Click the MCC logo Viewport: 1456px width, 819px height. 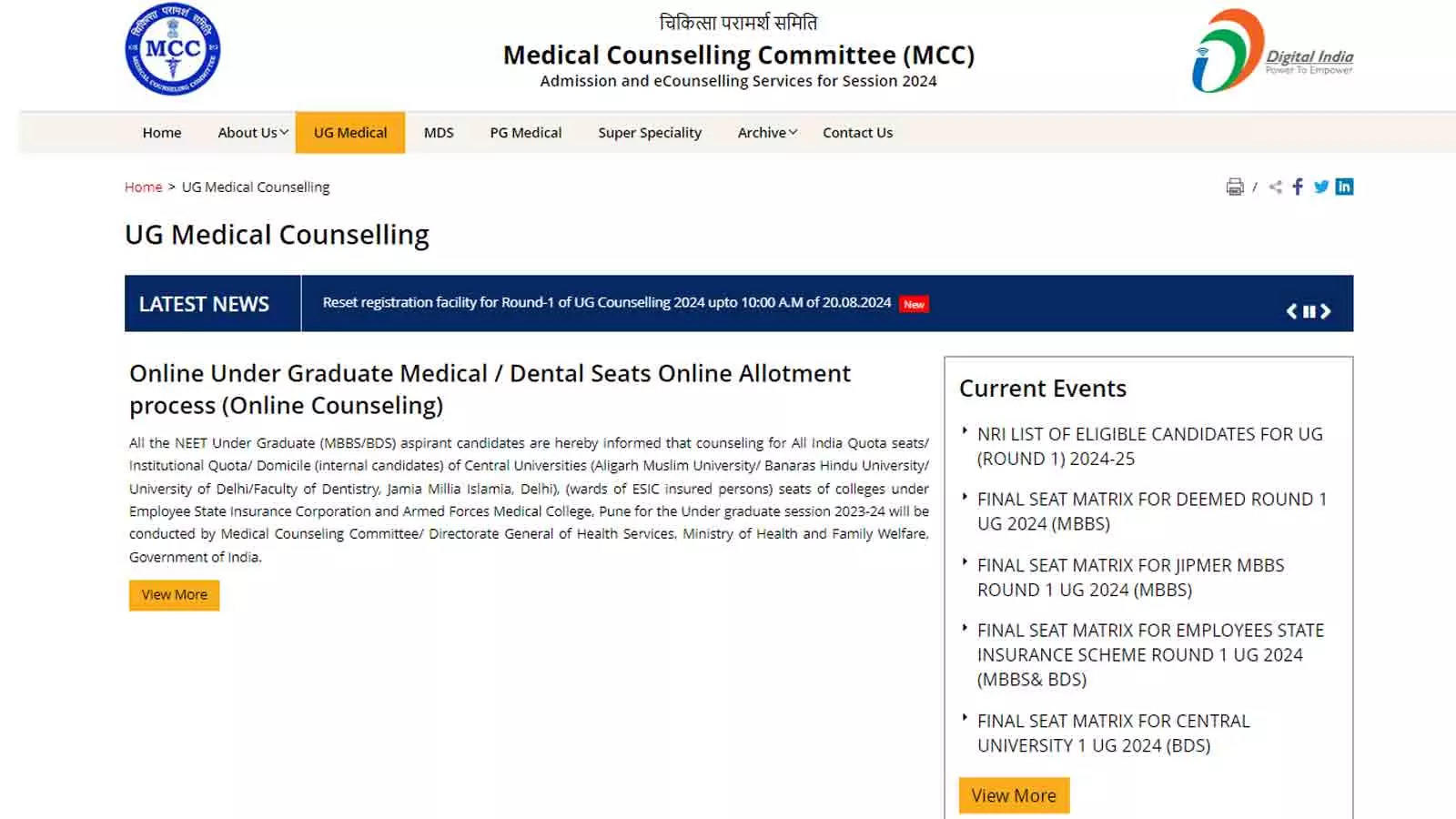[173, 49]
